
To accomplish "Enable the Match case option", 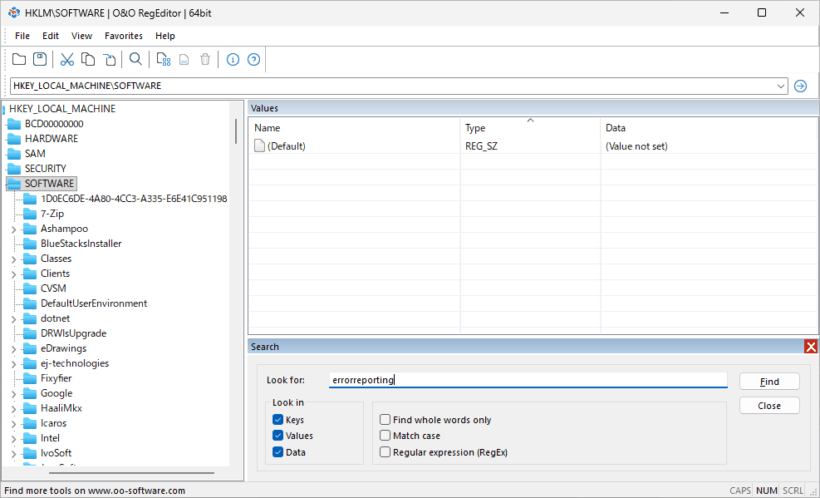I will (x=385, y=435).
